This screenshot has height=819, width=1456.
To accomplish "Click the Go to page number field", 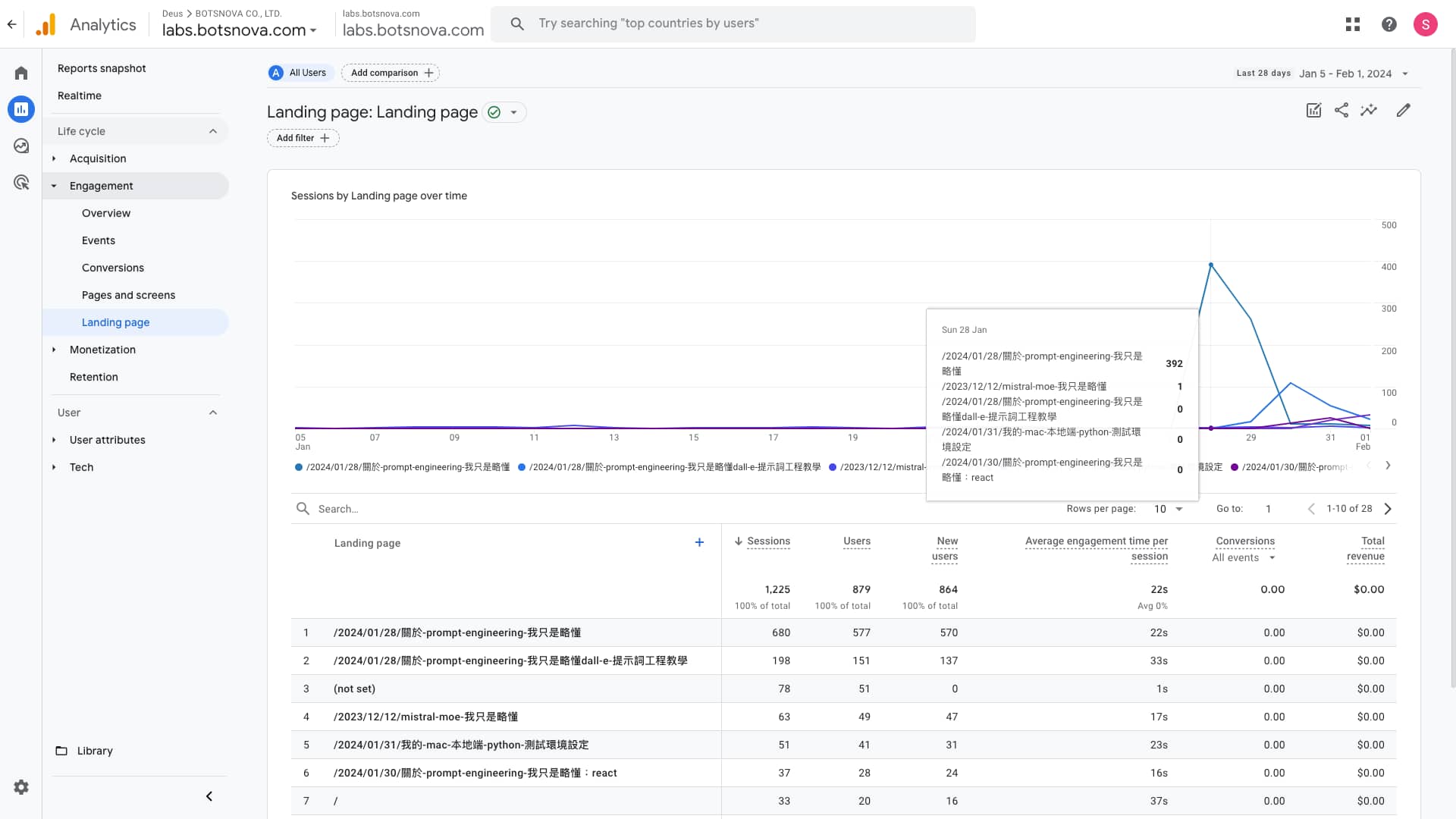I will tap(1269, 509).
